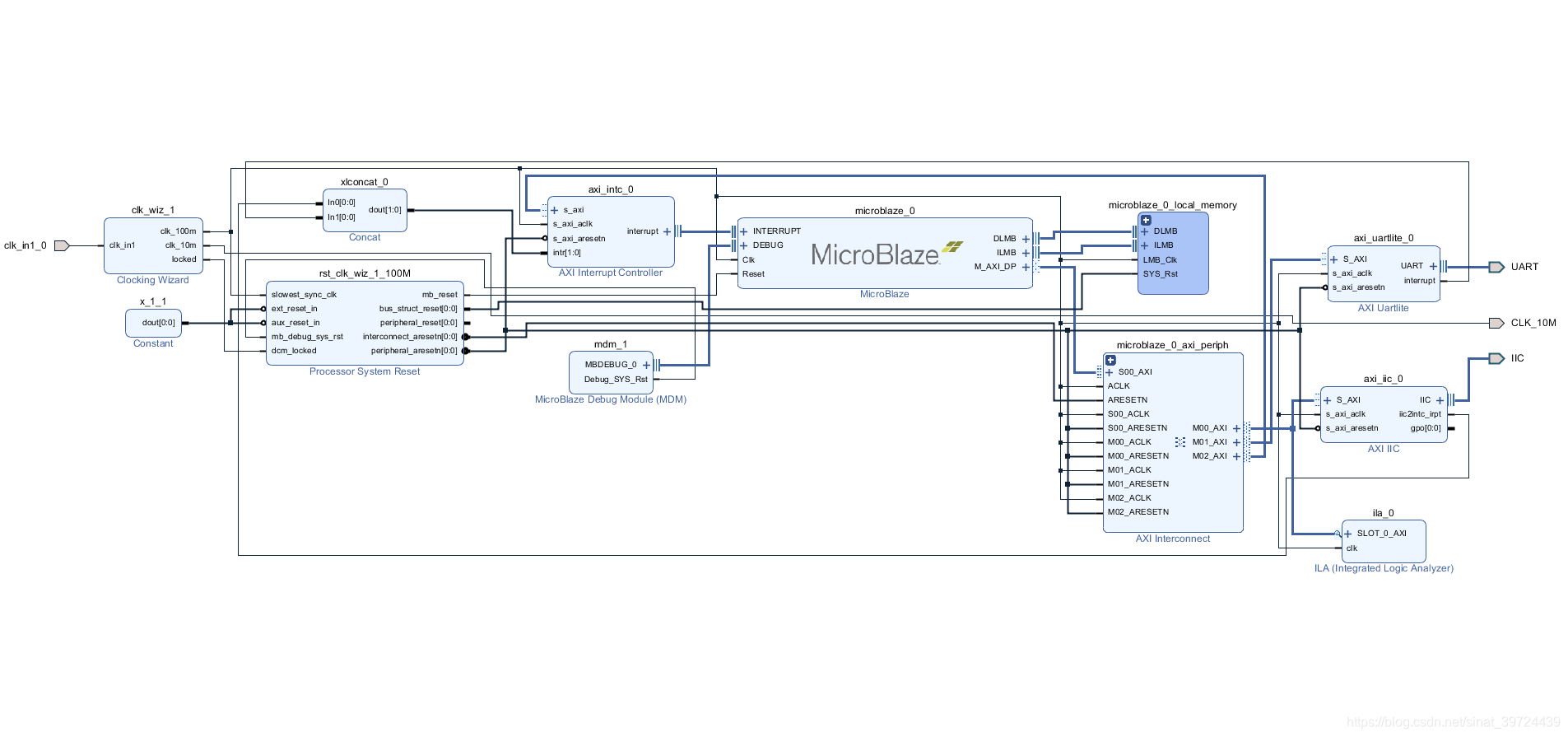The image size is (1568, 737).
Task: Click the mb_debug_sys_rst pin
Action: click(x=307, y=337)
